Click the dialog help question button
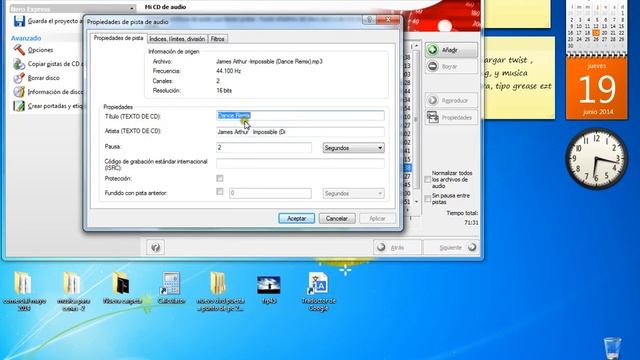 tap(369, 20)
